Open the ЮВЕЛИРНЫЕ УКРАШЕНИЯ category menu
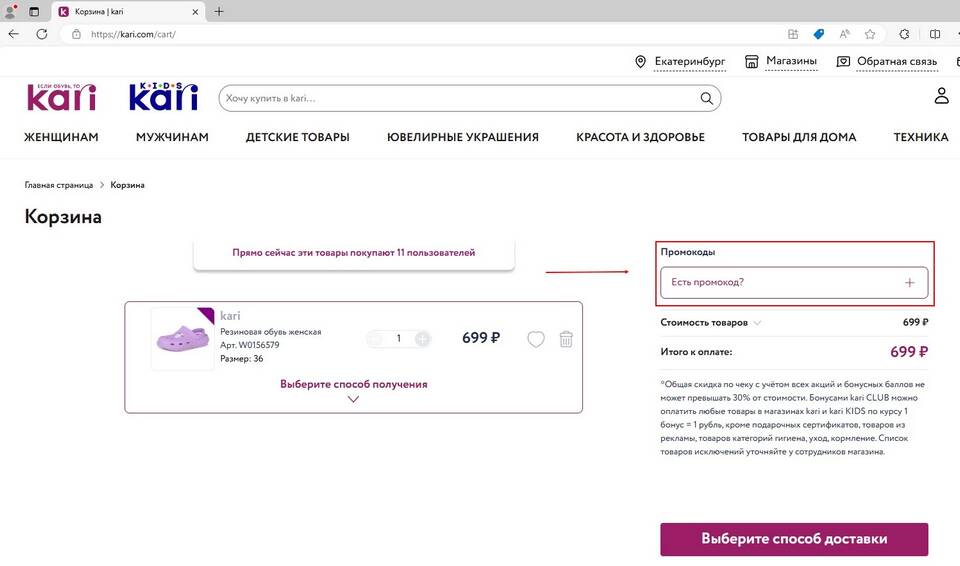The width and height of the screenshot is (960, 566). [463, 137]
